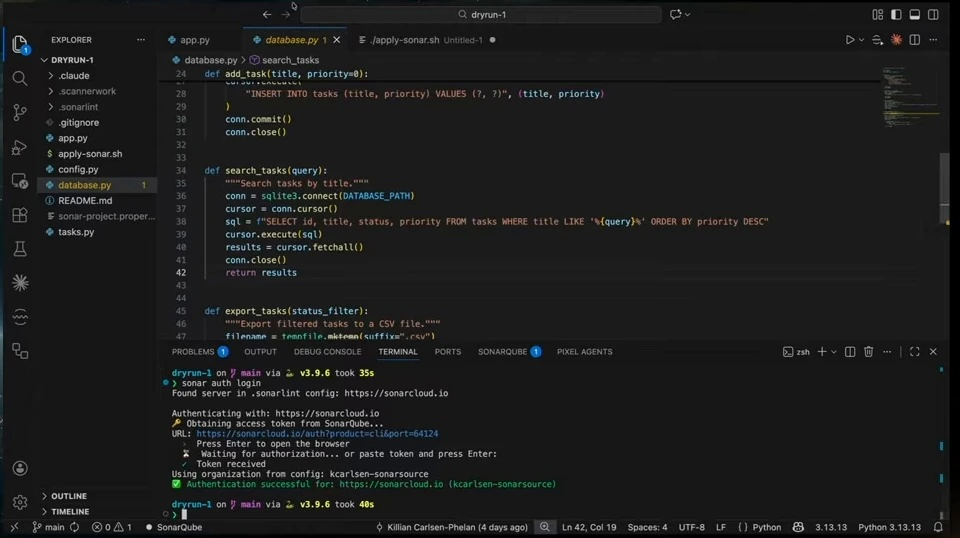Screen dimensions: 960x538
Task: Switch to the DEBUG CONSOLE tab
Action: tap(328, 352)
